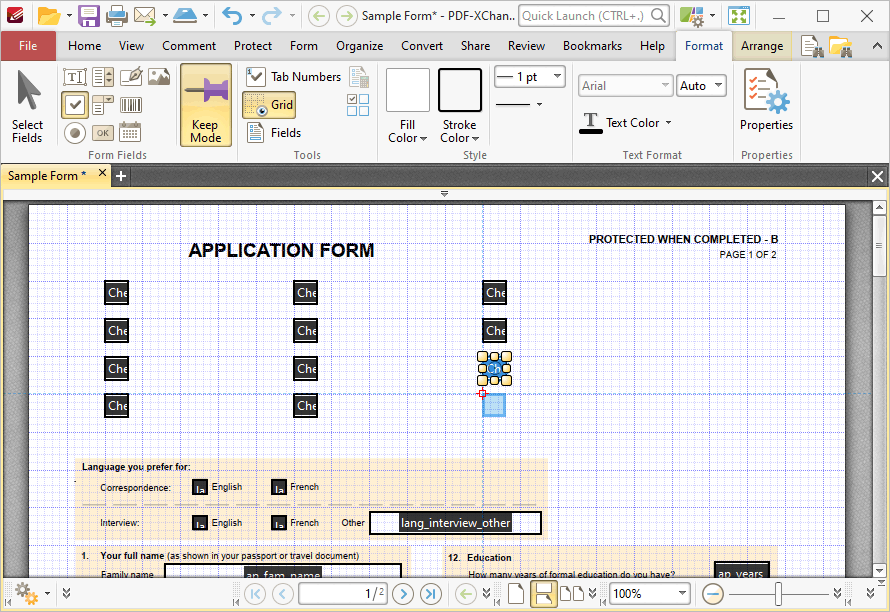Open the 1 pt line width dropdown
Viewport: 890px width, 612px height.
pos(557,76)
